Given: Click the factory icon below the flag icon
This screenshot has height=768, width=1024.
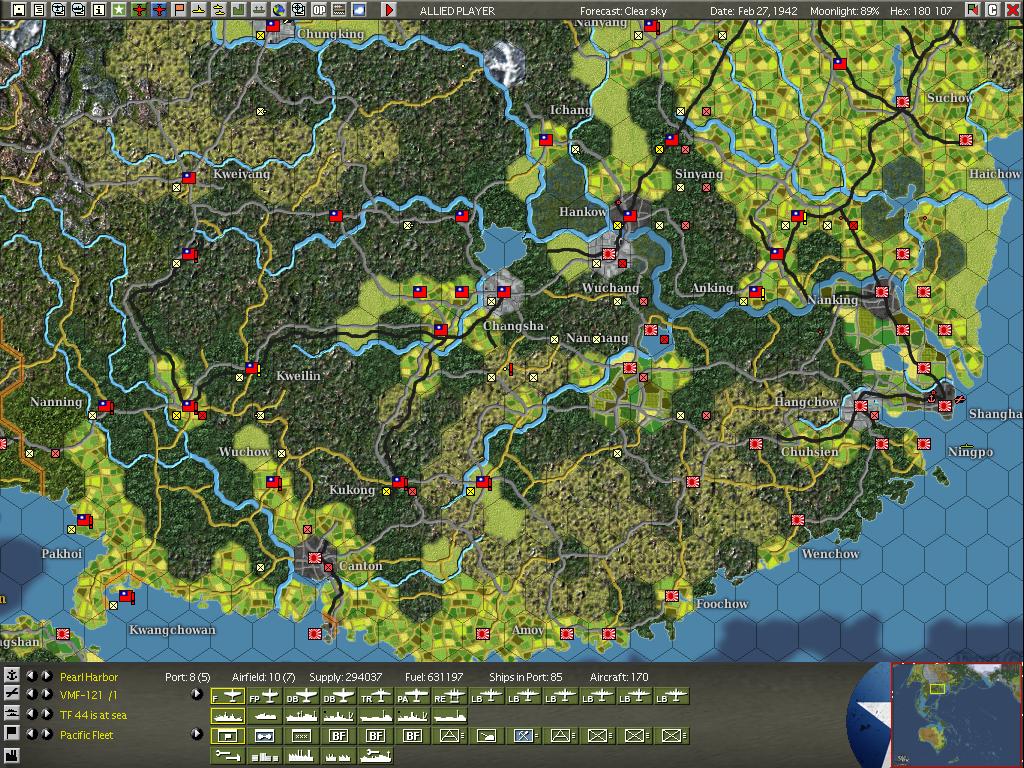Looking at the screenshot, I should 12,755.
